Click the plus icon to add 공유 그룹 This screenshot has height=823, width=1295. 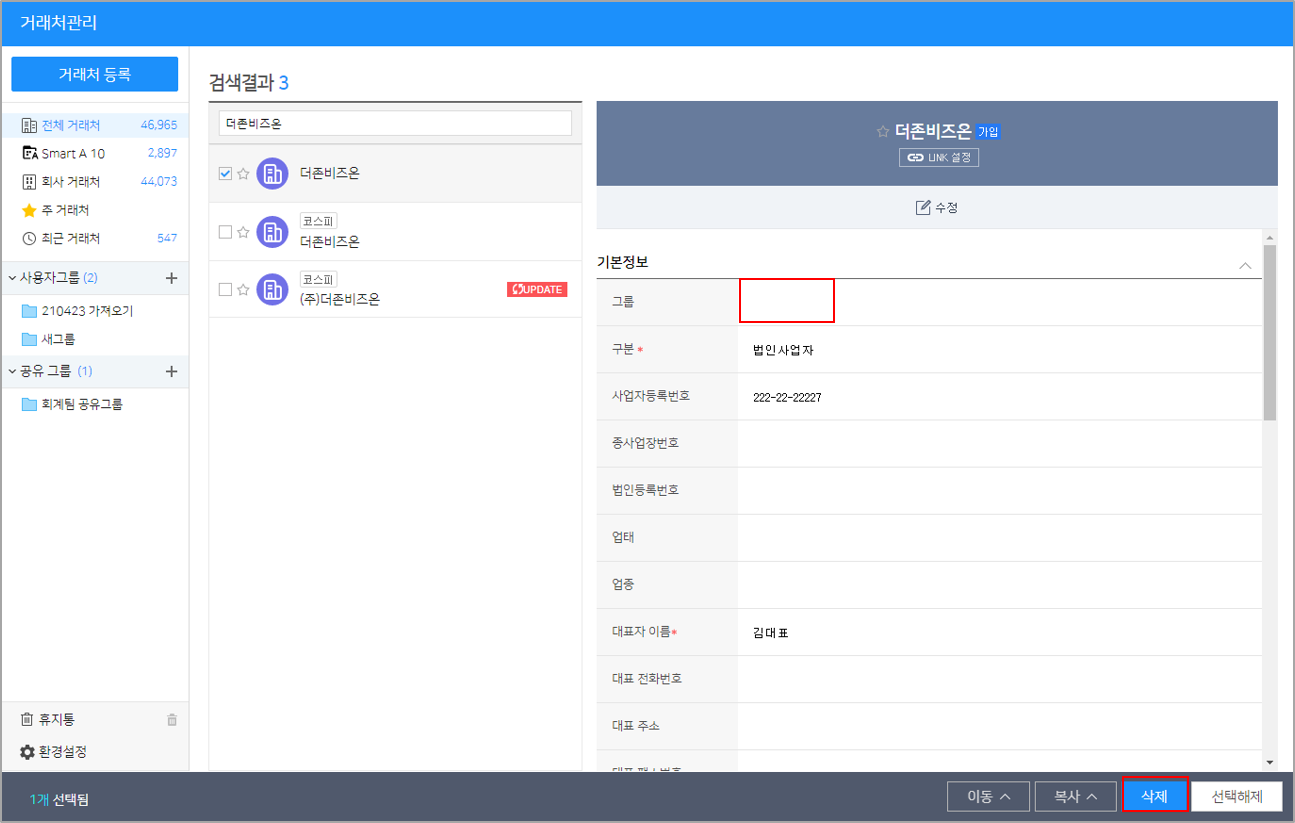click(171, 372)
